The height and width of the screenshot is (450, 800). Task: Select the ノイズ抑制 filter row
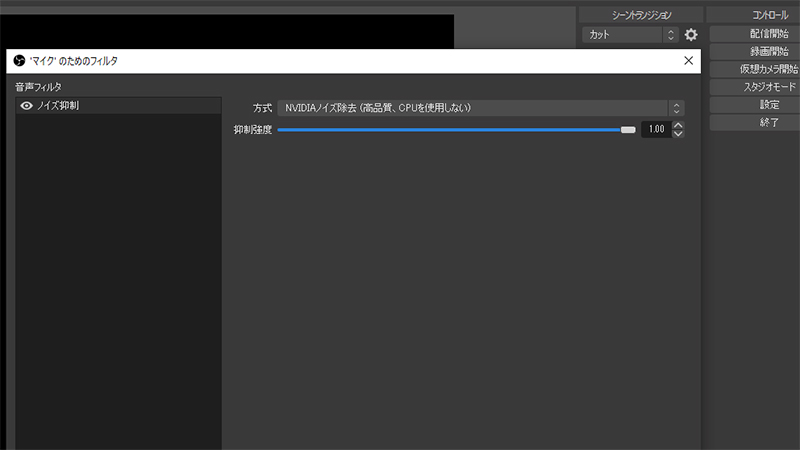coord(118,106)
